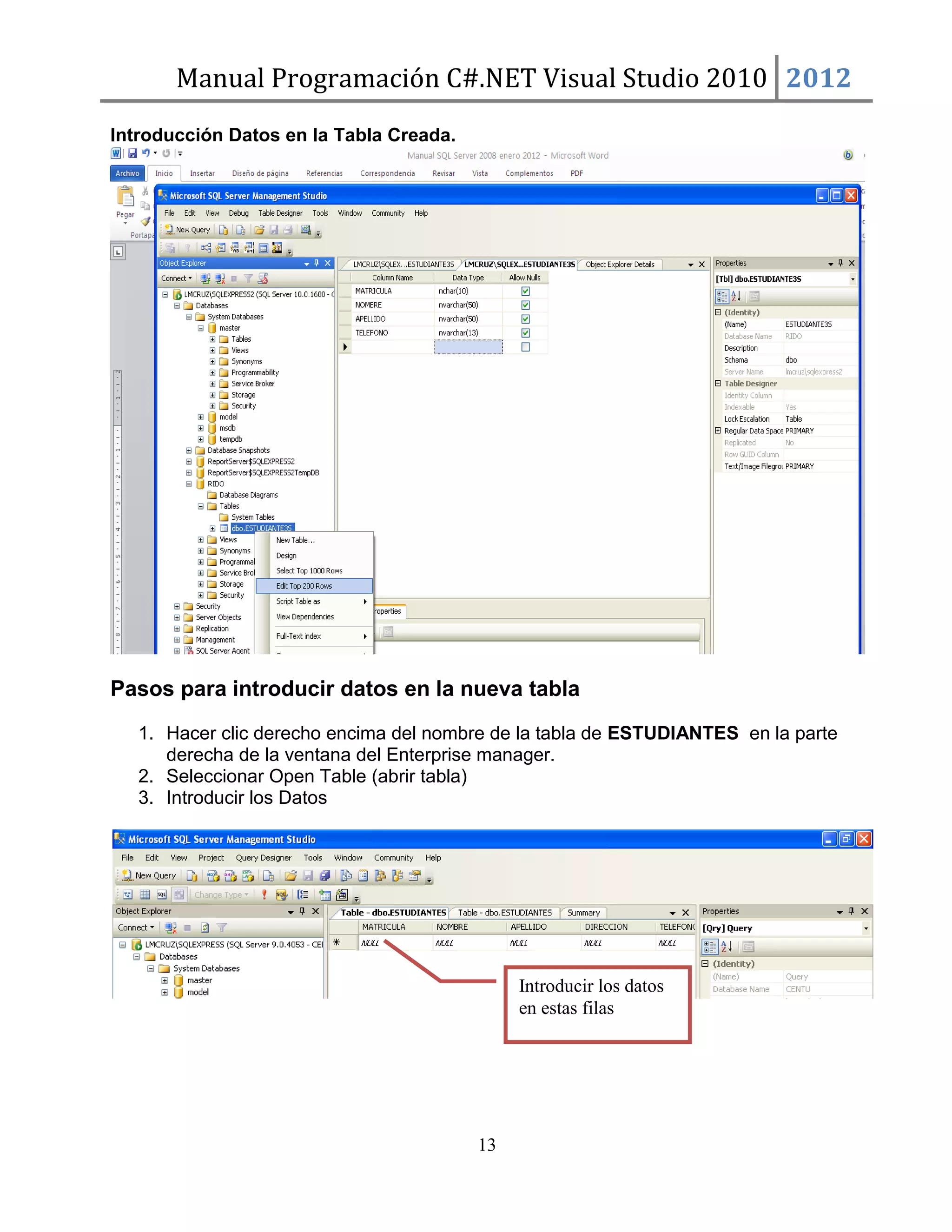Image resolution: width=952 pixels, height=1232 pixels.
Task: Open the Table Designer menu in upper SSMS
Action: pos(280,213)
